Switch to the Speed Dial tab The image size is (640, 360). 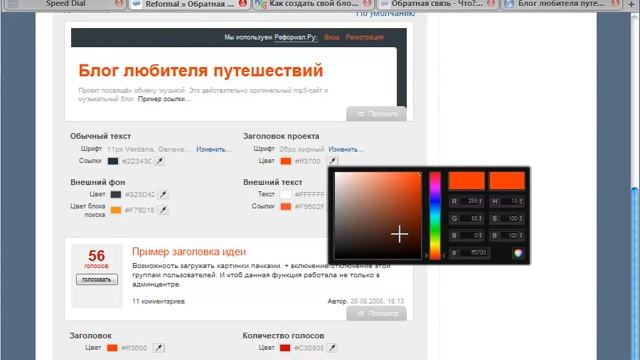point(65,4)
